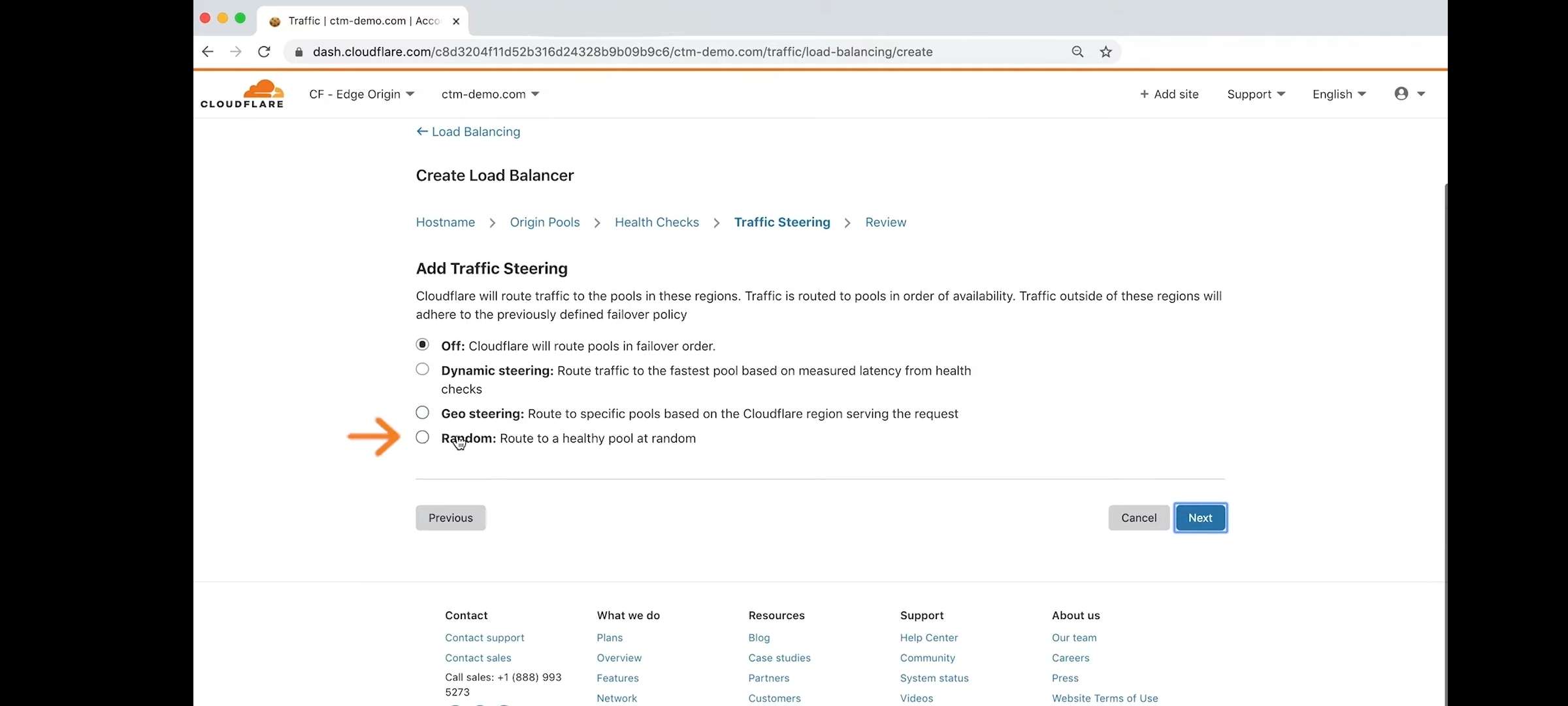Reload the current page

pyautogui.click(x=264, y=52)
